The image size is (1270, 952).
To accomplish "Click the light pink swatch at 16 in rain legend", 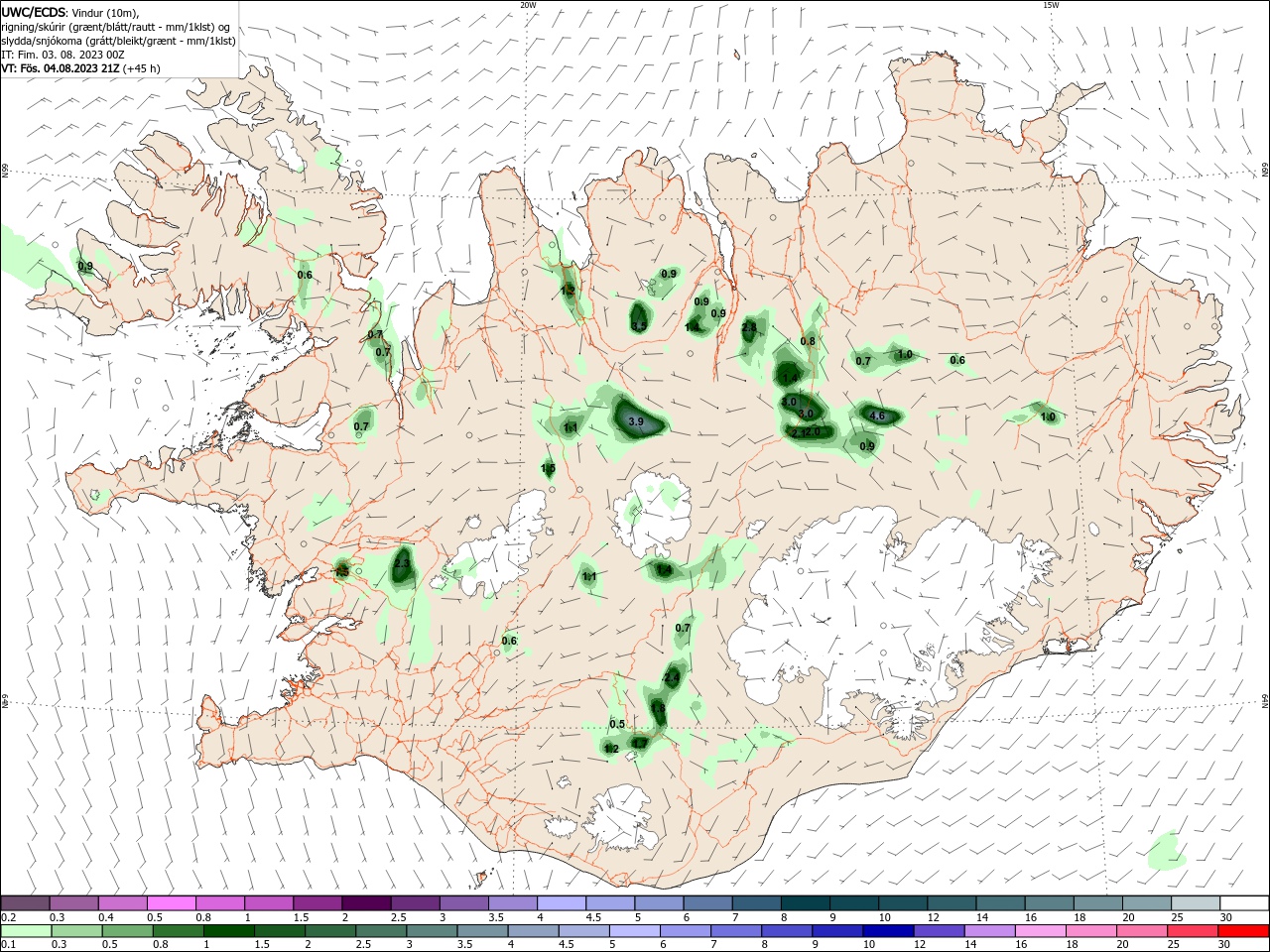I will [1041, 931].
